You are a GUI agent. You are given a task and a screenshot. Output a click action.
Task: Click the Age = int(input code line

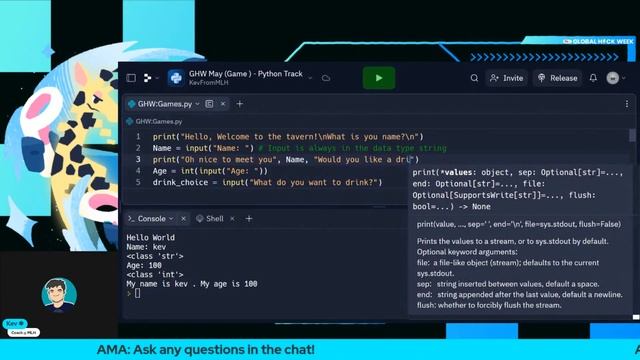coord(210,171)
